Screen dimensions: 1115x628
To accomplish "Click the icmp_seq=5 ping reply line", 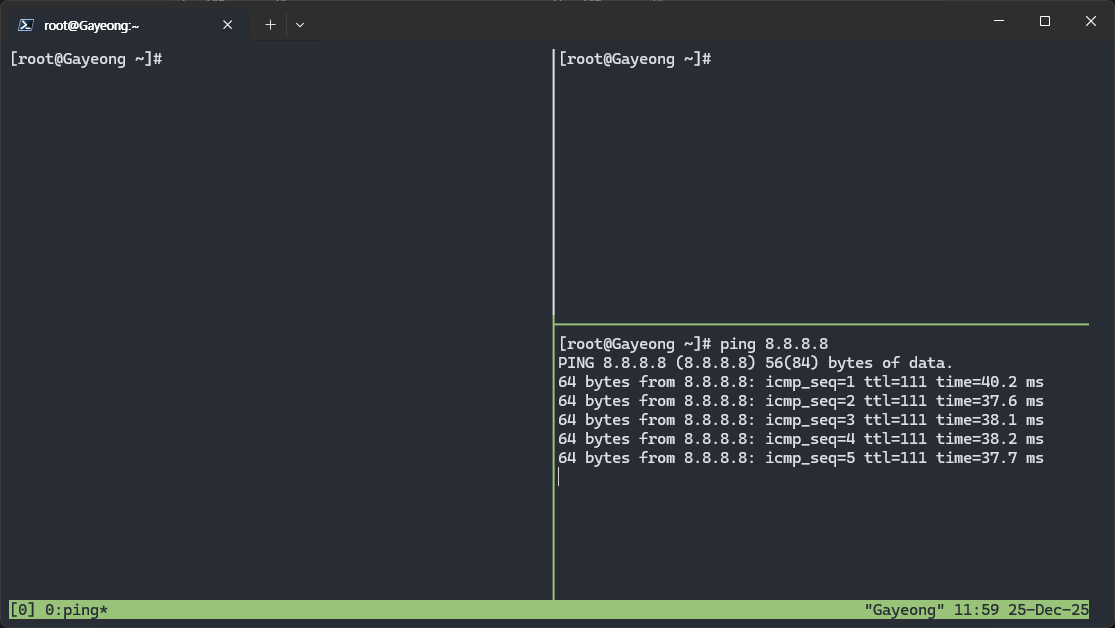I will coord(800,458).
